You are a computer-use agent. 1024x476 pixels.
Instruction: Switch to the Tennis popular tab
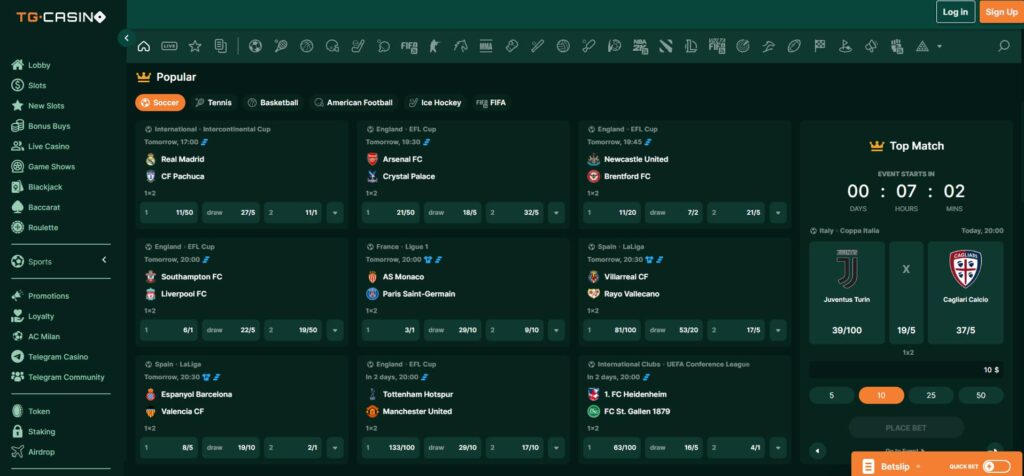click(x=214, y=103)
